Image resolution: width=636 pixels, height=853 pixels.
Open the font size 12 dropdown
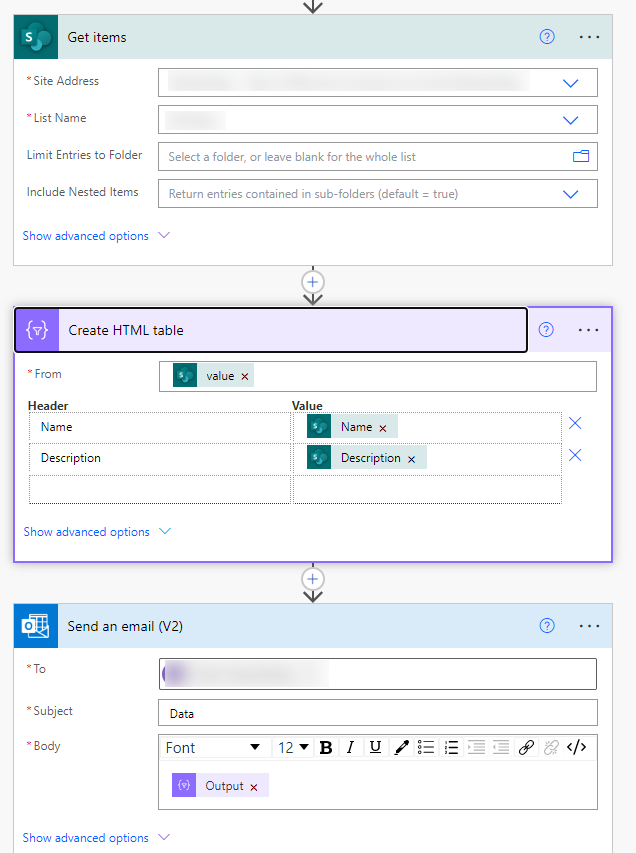coord(293,747)
